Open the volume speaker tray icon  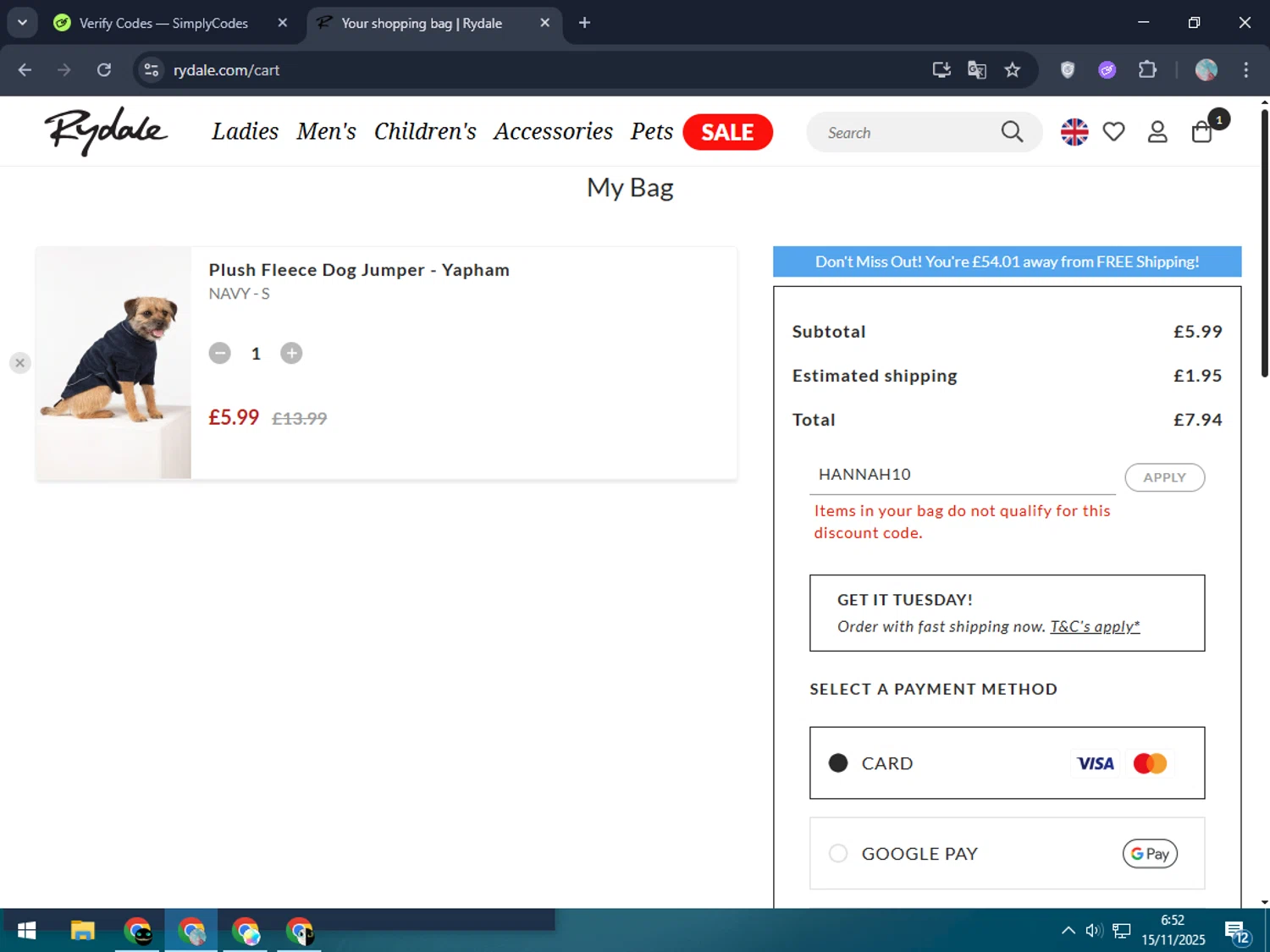click(1094, 931)
